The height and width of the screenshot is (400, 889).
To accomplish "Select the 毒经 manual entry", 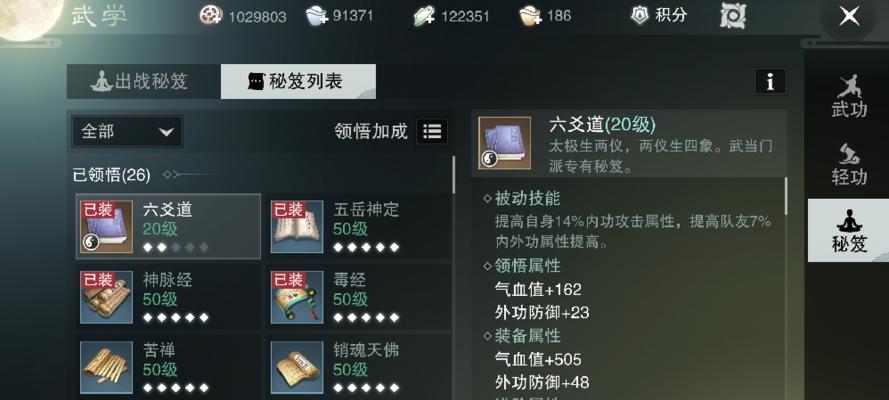I will pyautogui.click(x=359, y=297).
